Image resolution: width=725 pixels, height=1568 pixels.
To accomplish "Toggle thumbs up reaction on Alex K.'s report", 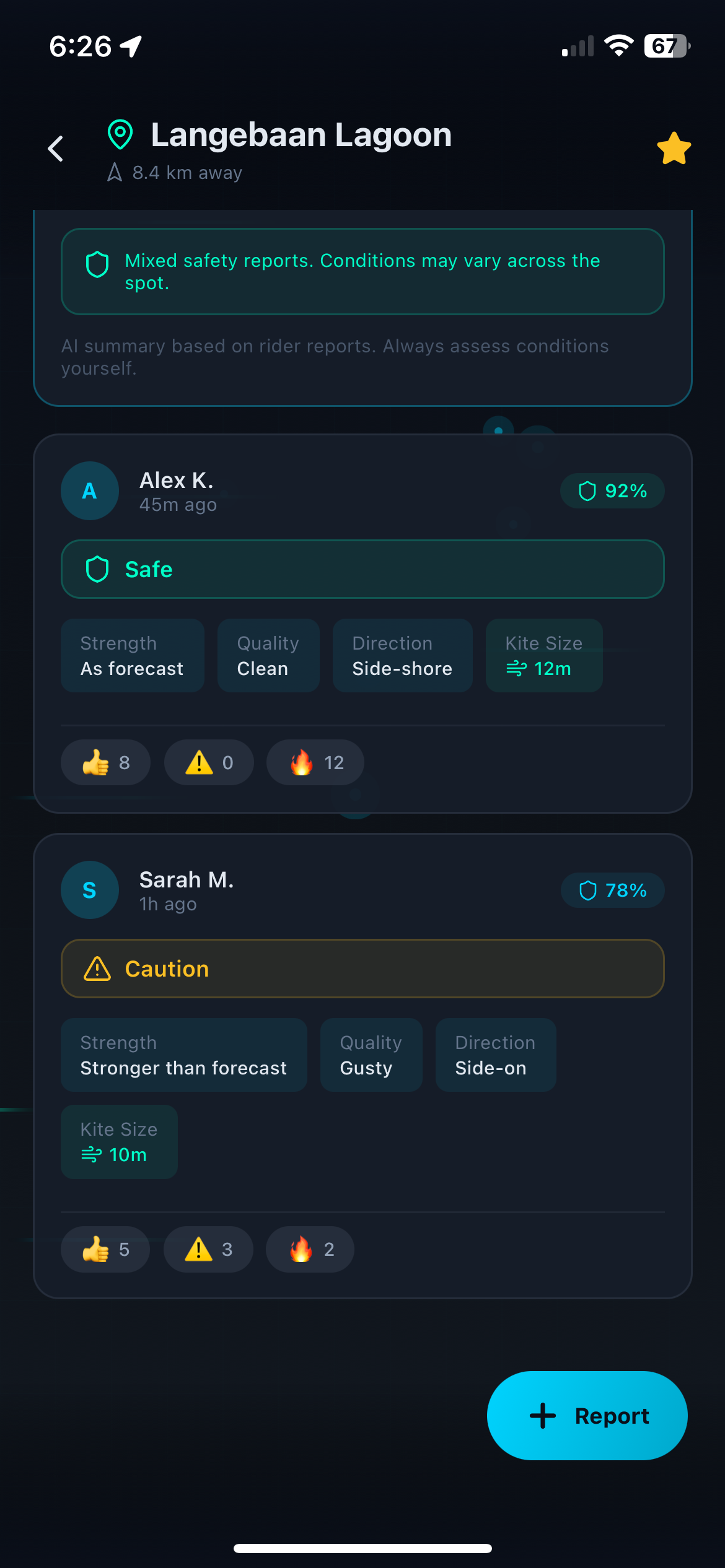I will click(x=105, y=762).
